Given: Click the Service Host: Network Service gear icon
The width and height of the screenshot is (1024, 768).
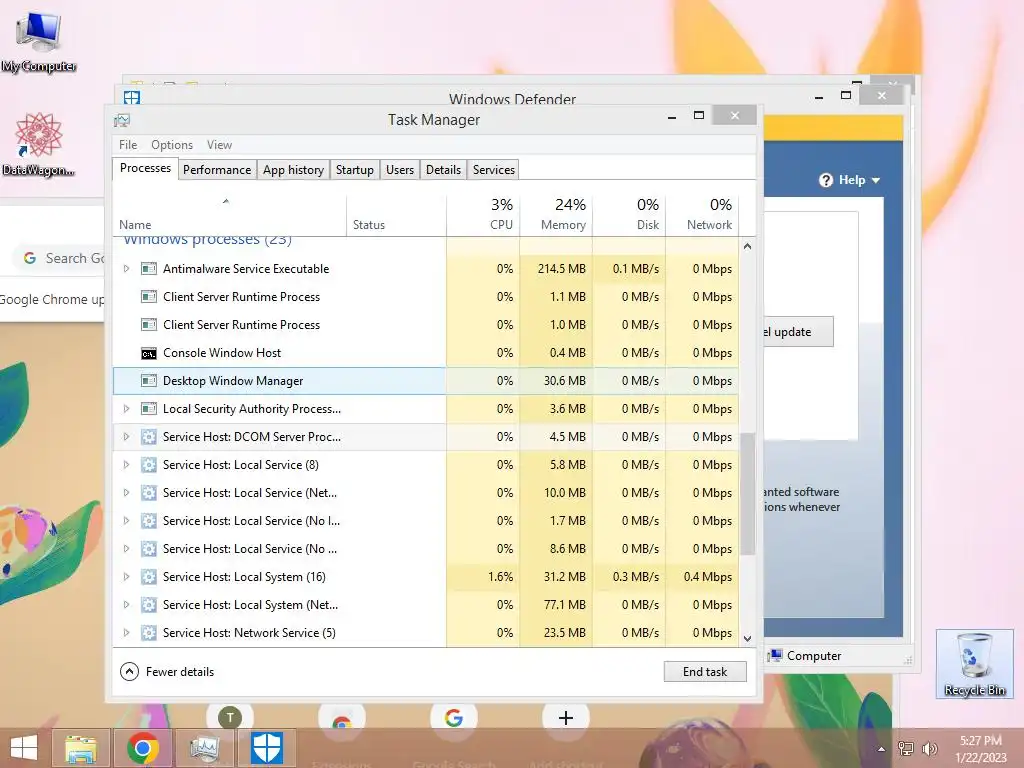Looking at the screenshot, I should click(x=149, y=633).
